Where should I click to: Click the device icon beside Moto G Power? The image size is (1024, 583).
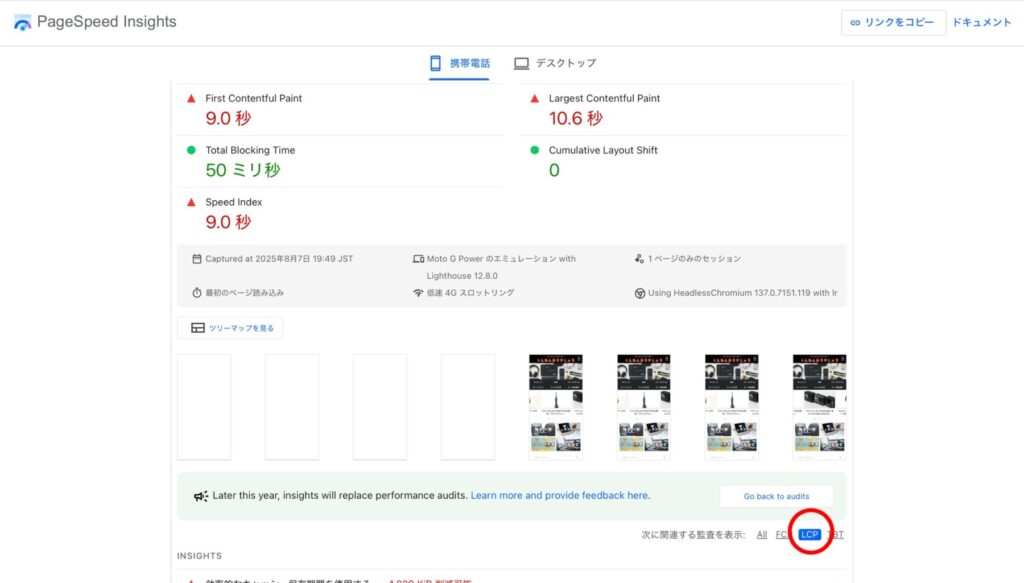coord(418,259)
